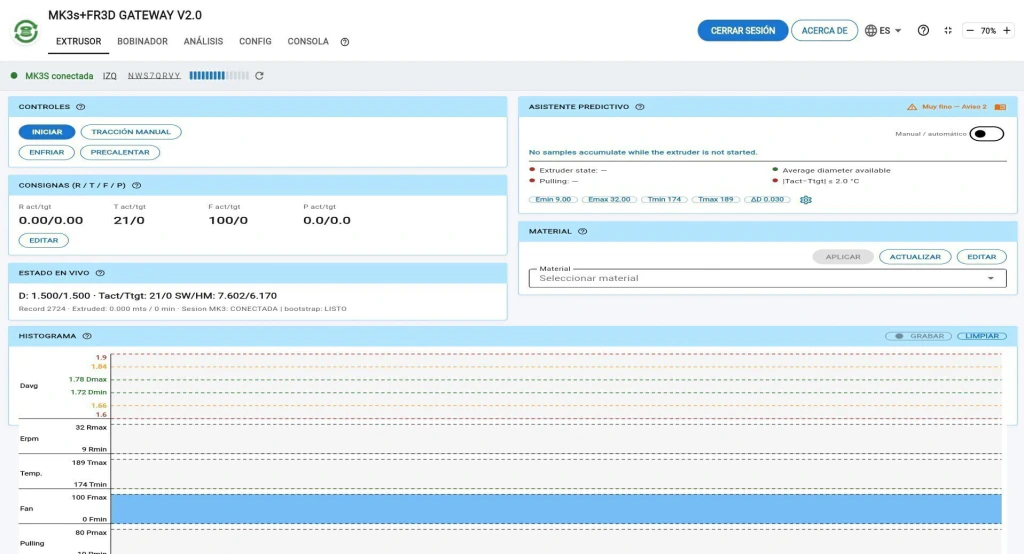The height and width of the screenshot is (554, 1024).
Task: Click the 189 Tmax axis label
Action: [x=89, y=463]
